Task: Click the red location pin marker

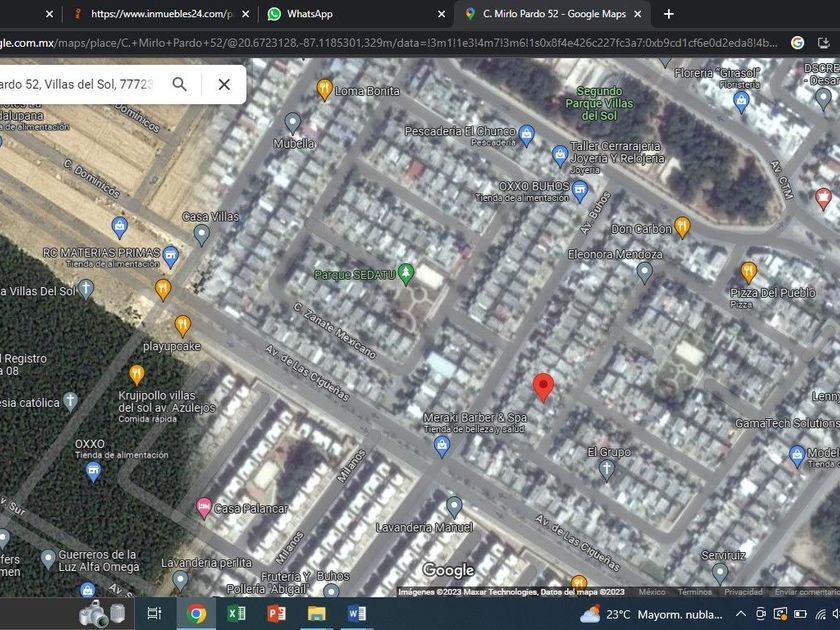Action: tap(543, 387)
